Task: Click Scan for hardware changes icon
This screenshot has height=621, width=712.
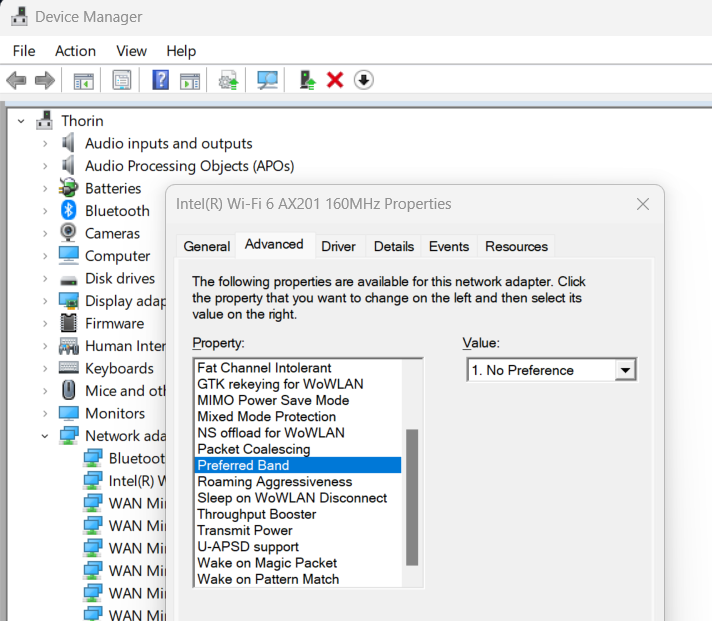Action: click(267, 80)
